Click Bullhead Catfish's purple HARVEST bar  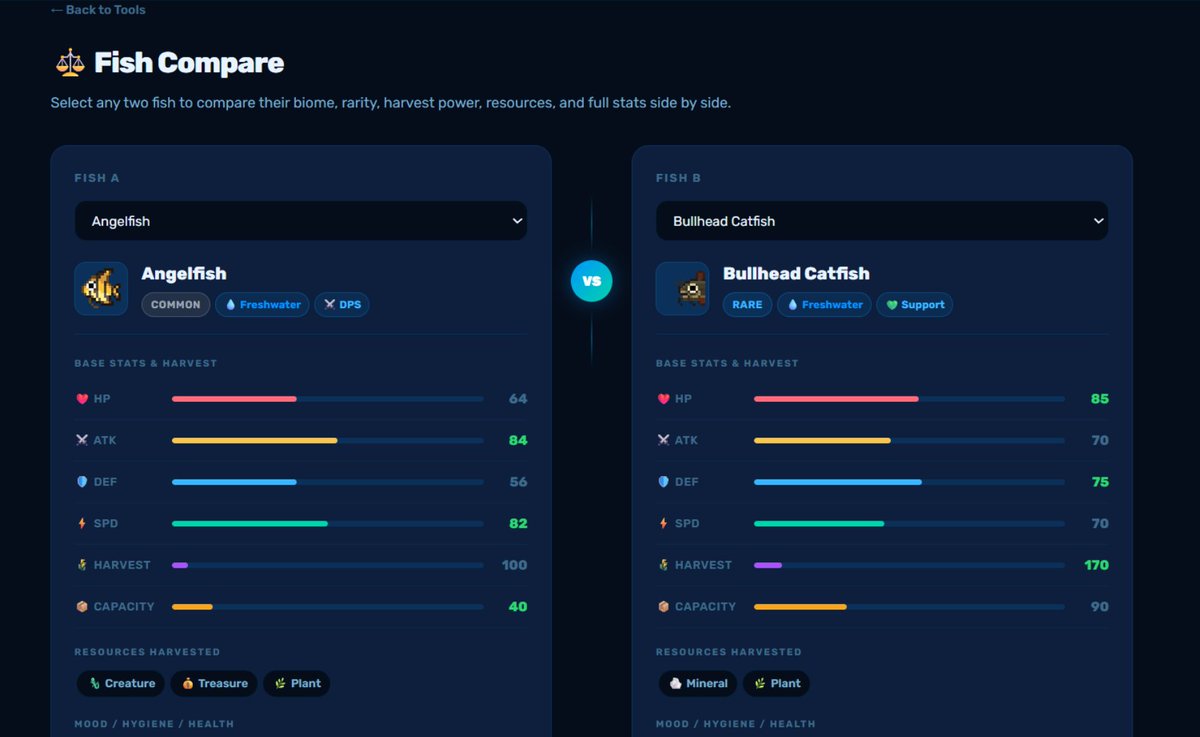[x=768, y=565]
